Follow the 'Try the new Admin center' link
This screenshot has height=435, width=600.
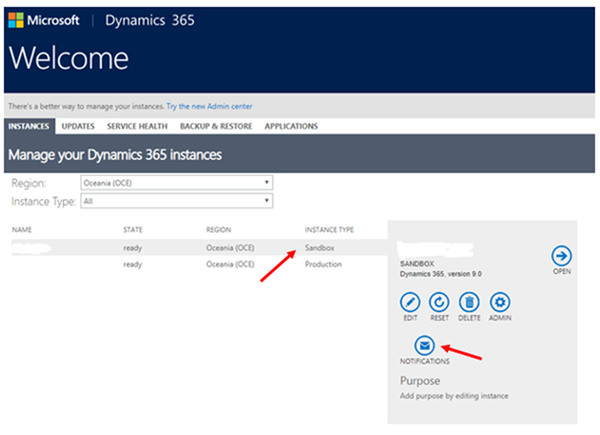pyautogui.click(x=210, y=106)
